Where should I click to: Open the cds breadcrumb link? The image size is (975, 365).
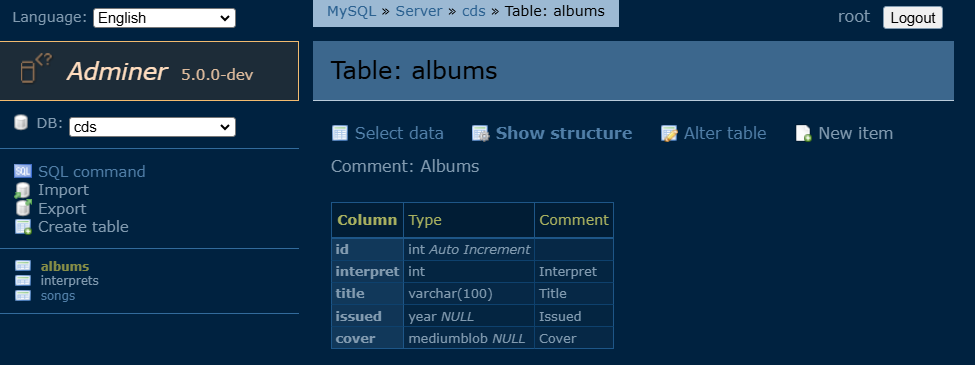(x=474, y=11)
